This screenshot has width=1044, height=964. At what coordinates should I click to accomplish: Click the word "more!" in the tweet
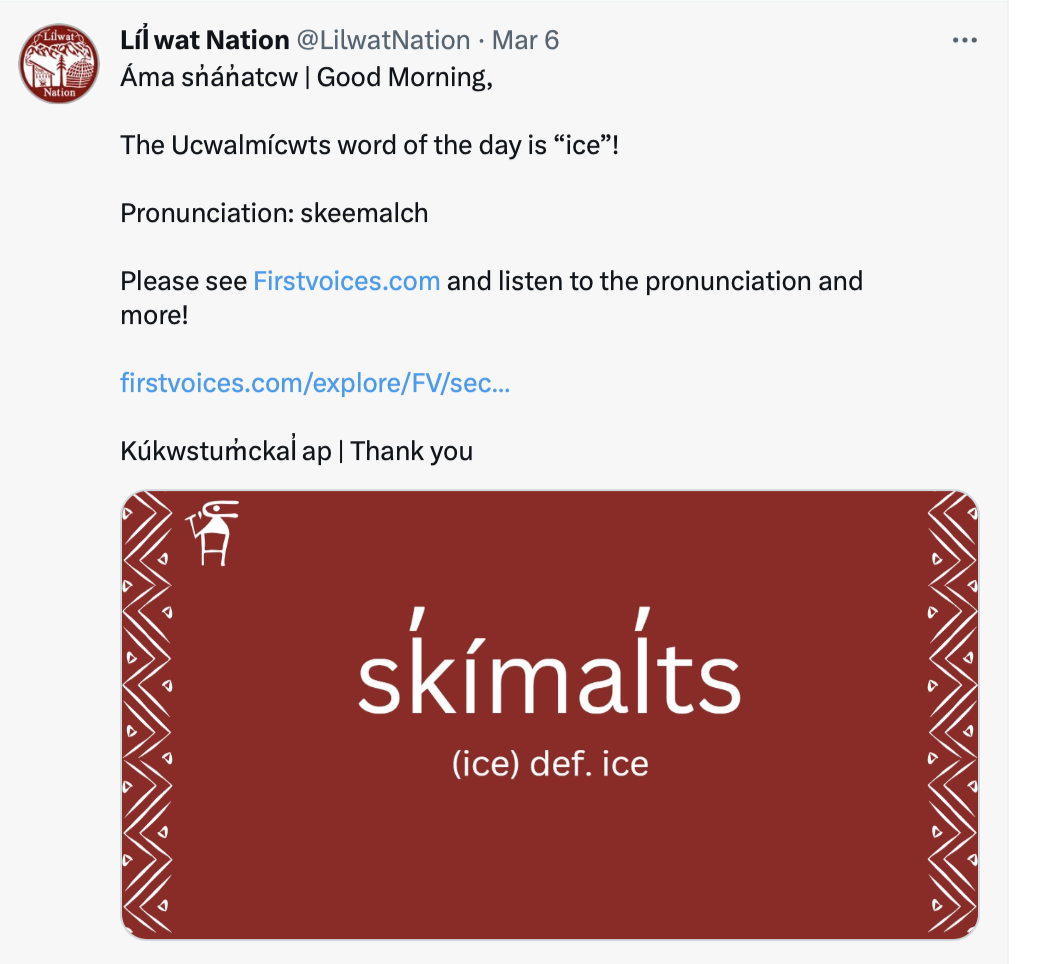tap(153, 315)
